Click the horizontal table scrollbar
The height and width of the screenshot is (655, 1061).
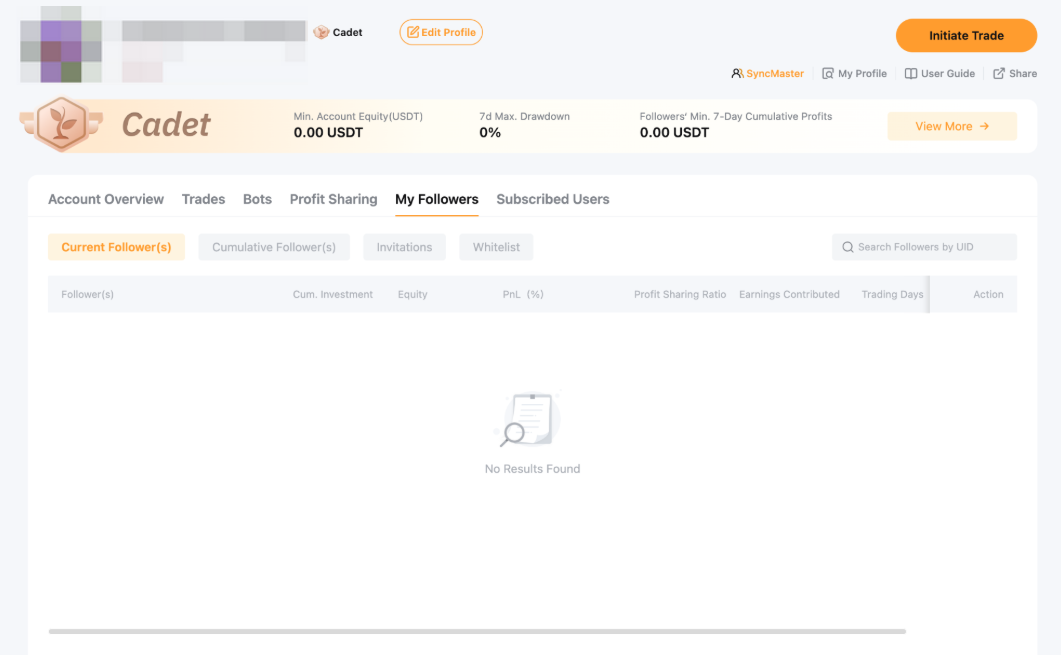pyautogui.click(x=477, y=631)
